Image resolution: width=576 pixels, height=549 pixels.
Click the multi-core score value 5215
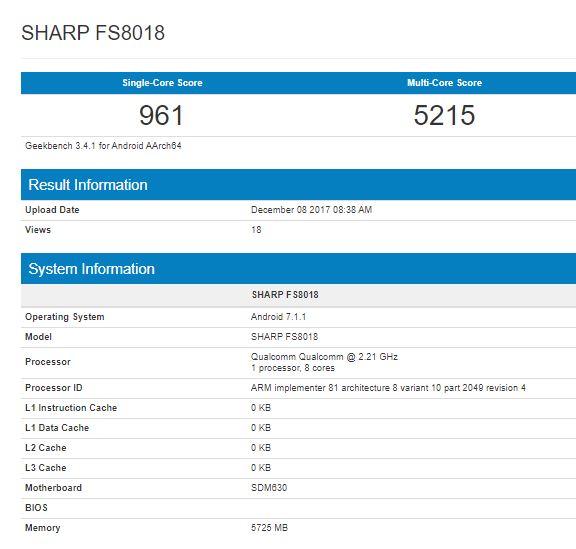coord(444,115)
